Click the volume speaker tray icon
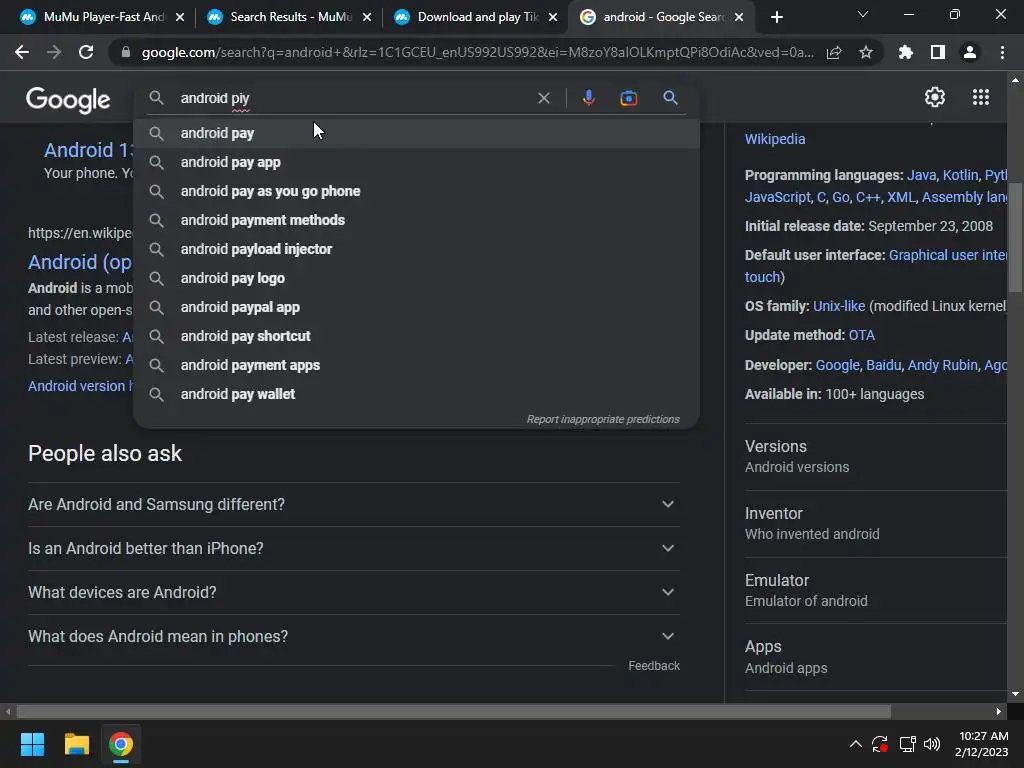The height and width of the screenshot is (768, 1024). point(932,744)
